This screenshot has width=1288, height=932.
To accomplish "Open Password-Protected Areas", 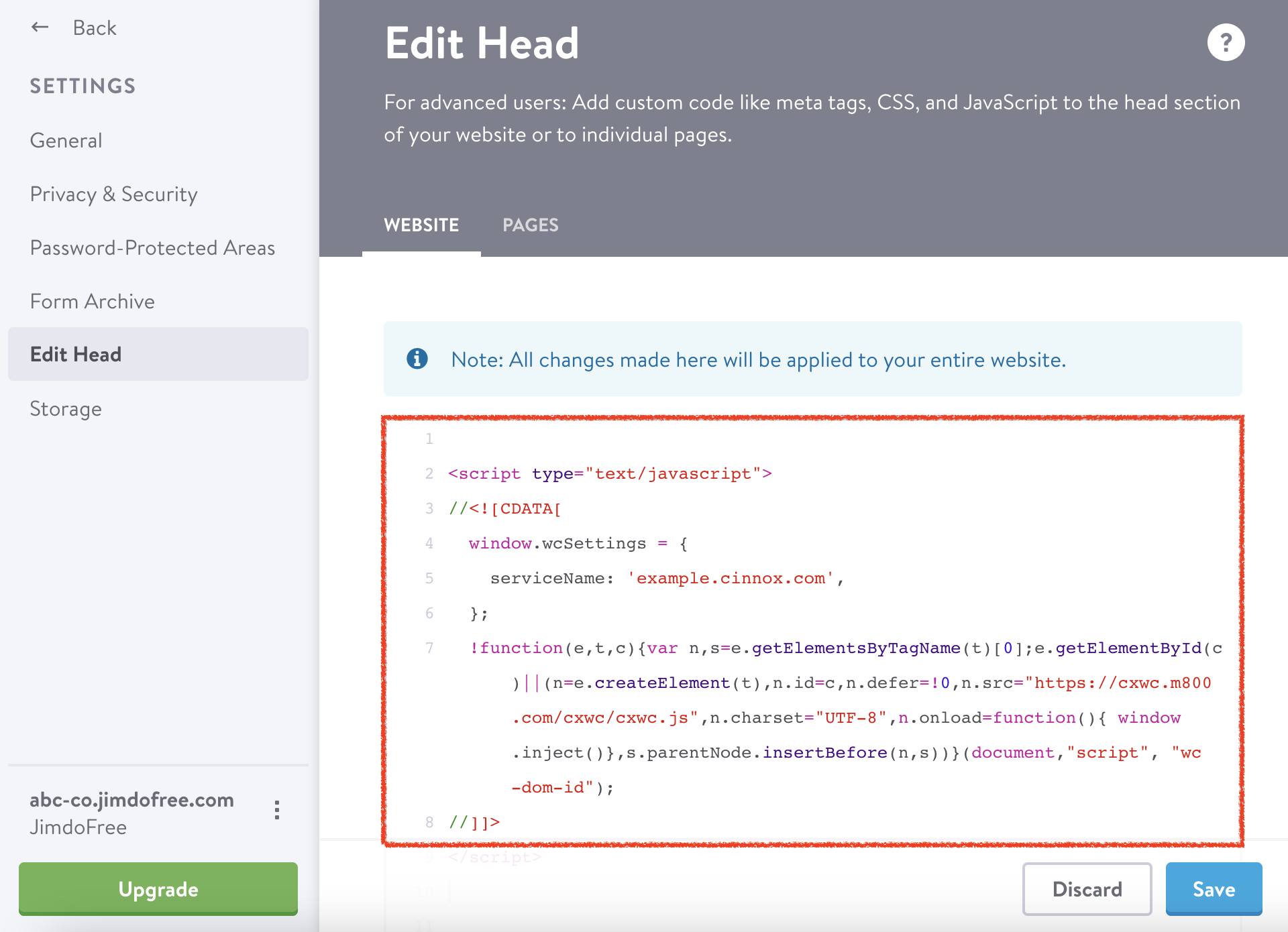I will [x=152, y=248].
